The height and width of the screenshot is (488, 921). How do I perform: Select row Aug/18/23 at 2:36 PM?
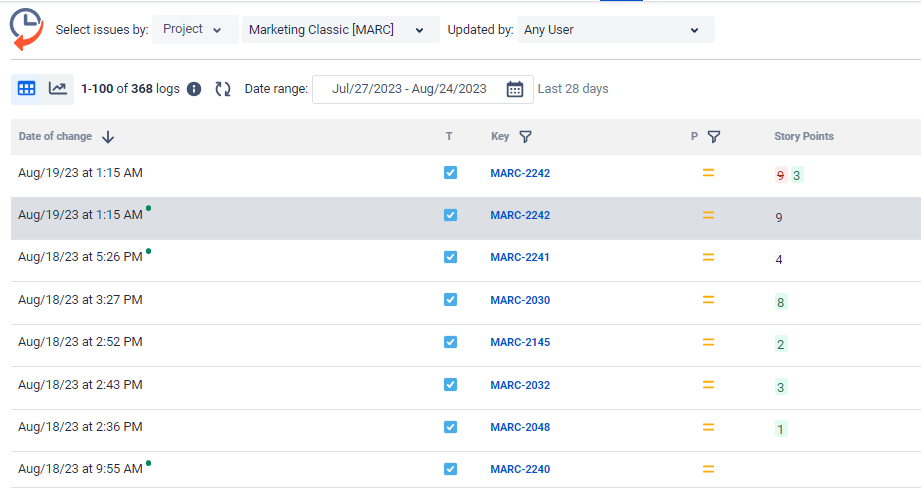(466, 430)
